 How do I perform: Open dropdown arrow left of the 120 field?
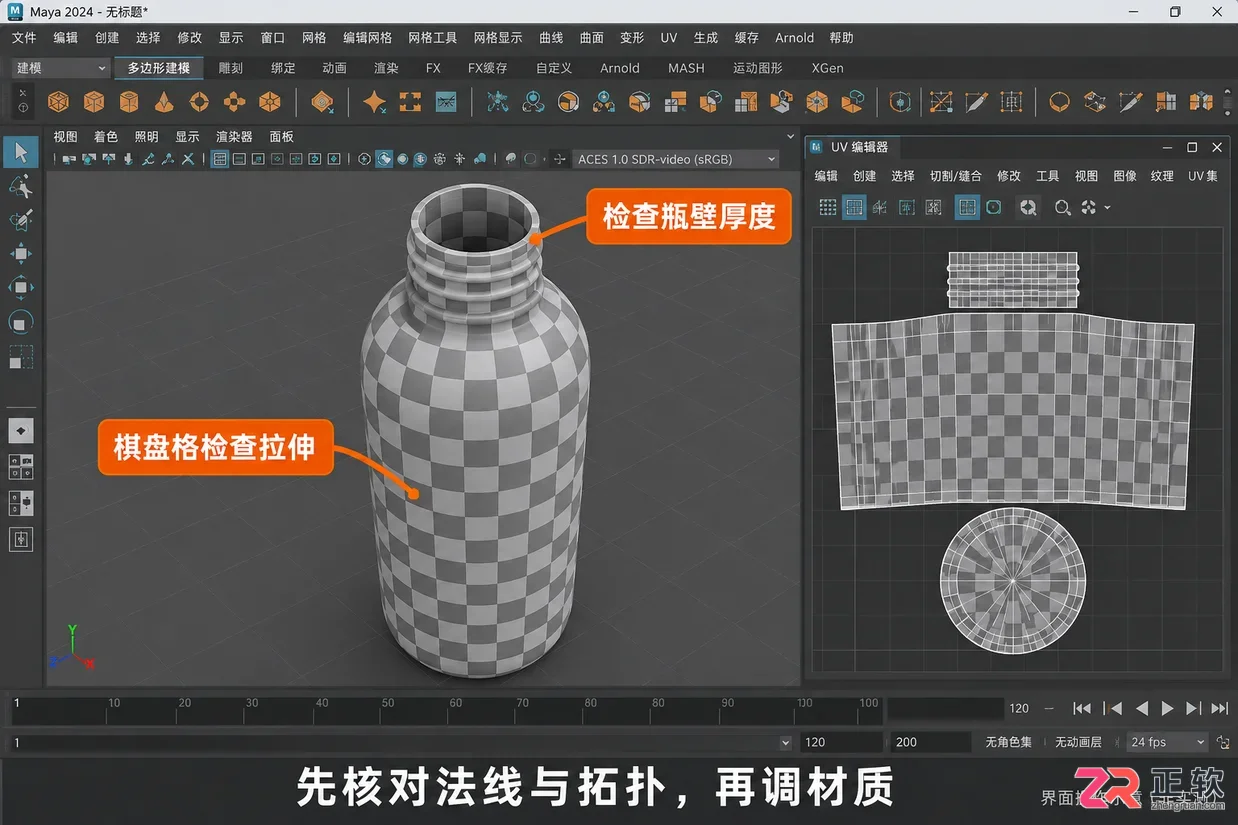point(785,743)
